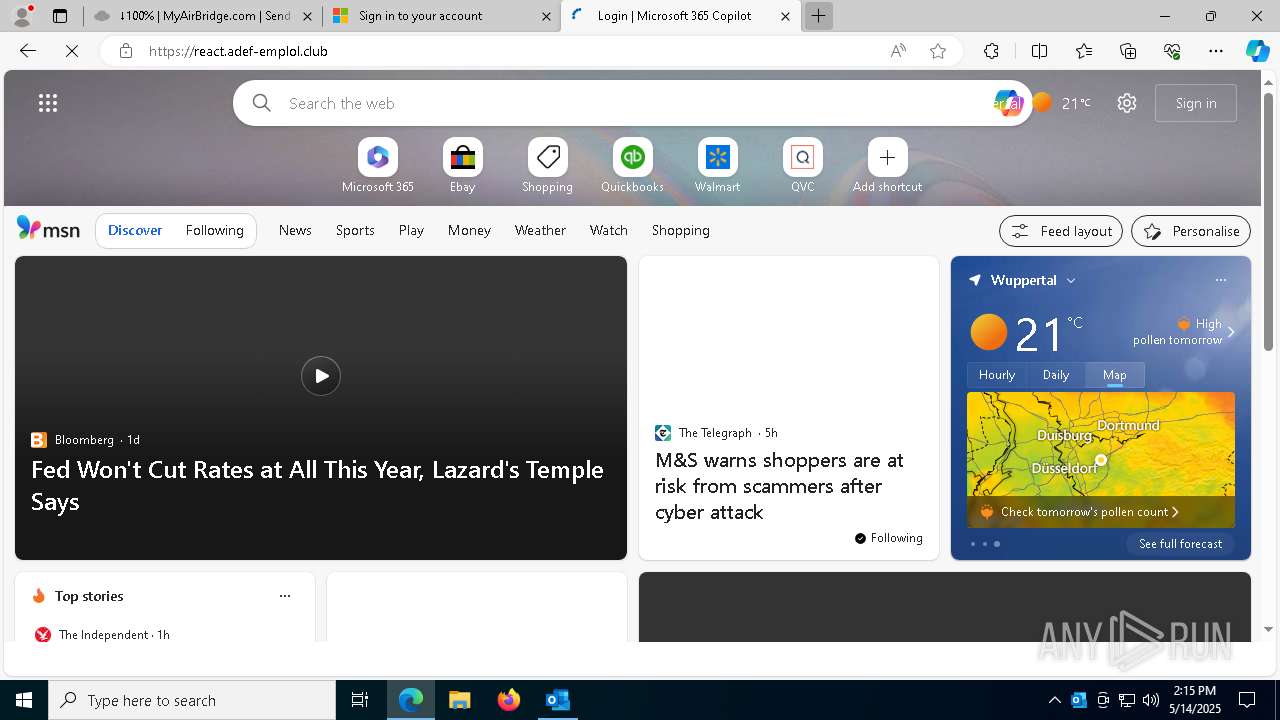The height and width of the screenshot is (720, 1280).
Task: Open the Sports tab
Action: tap(355, 230)
